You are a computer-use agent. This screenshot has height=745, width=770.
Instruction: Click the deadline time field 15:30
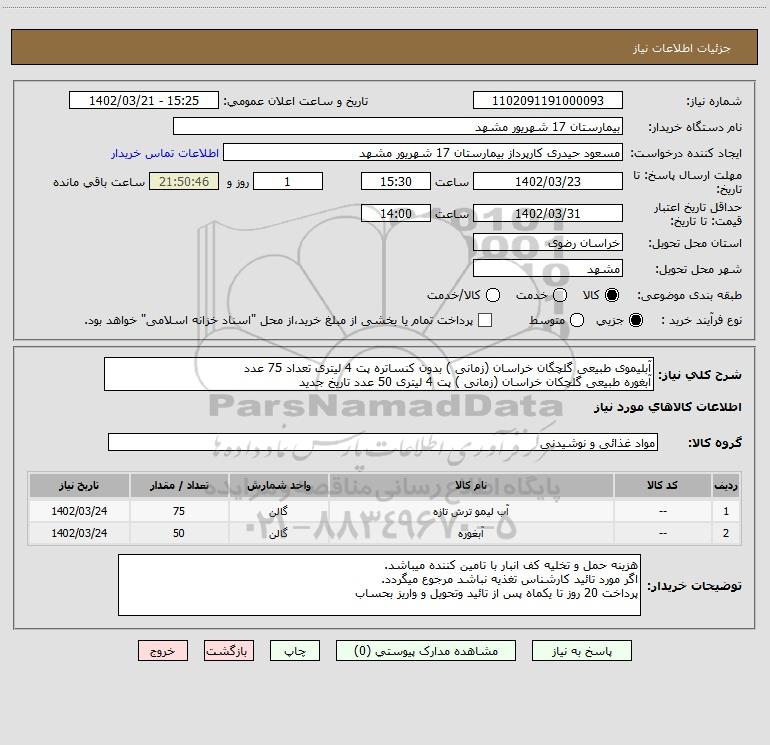[x=396, y=181]
